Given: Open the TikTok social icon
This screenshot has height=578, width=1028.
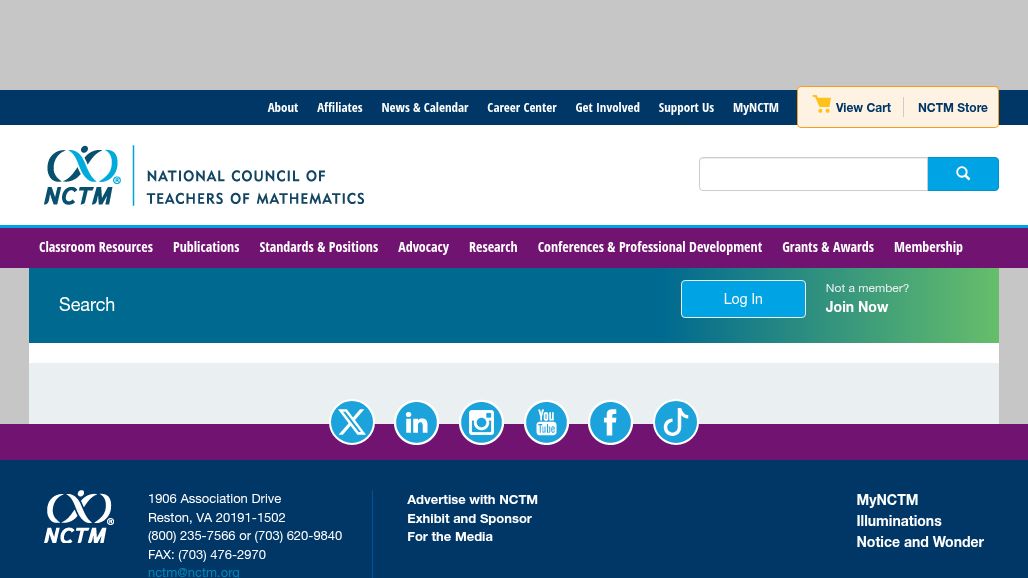Looking at the screenshot, I should [x=675, y=423].
